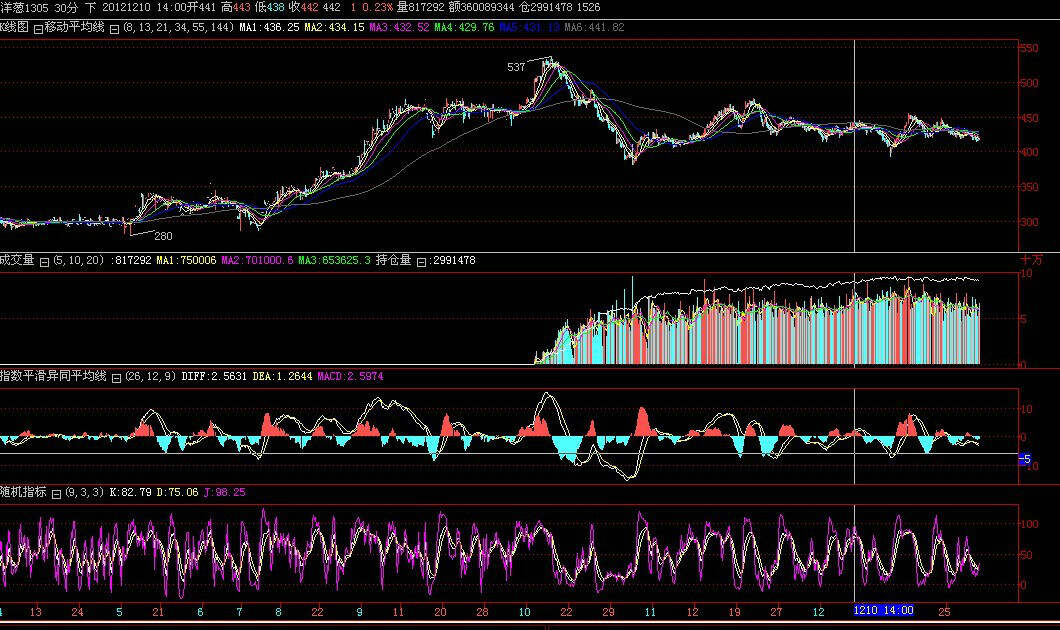Click volume MA2:701000.6 value

(258, 260)
